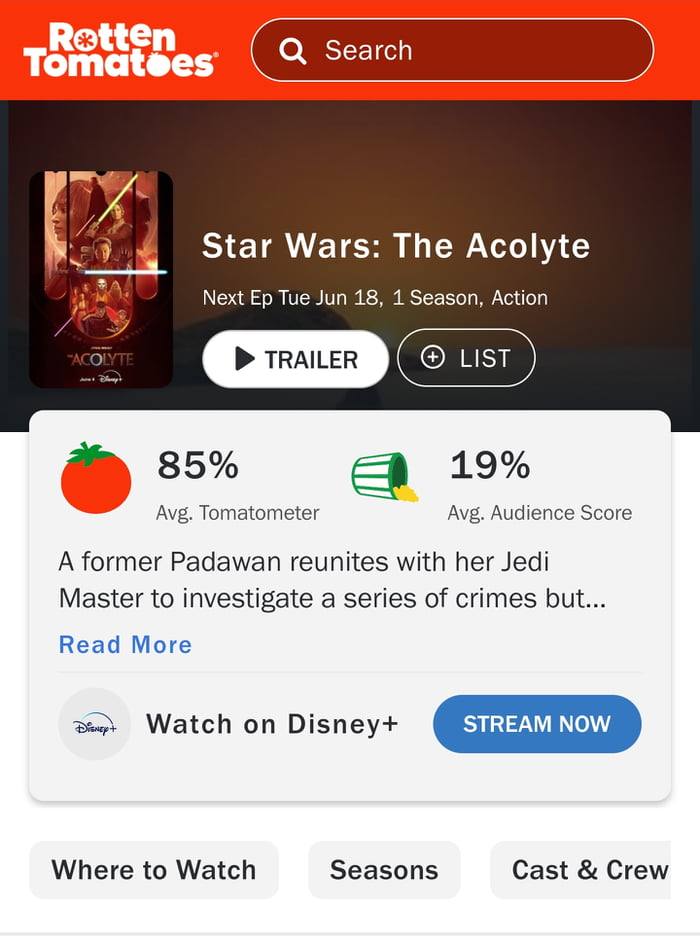The image size is (700, 944).
Task: Click the Watch on Disney+ text
Action: coord(272,724)
